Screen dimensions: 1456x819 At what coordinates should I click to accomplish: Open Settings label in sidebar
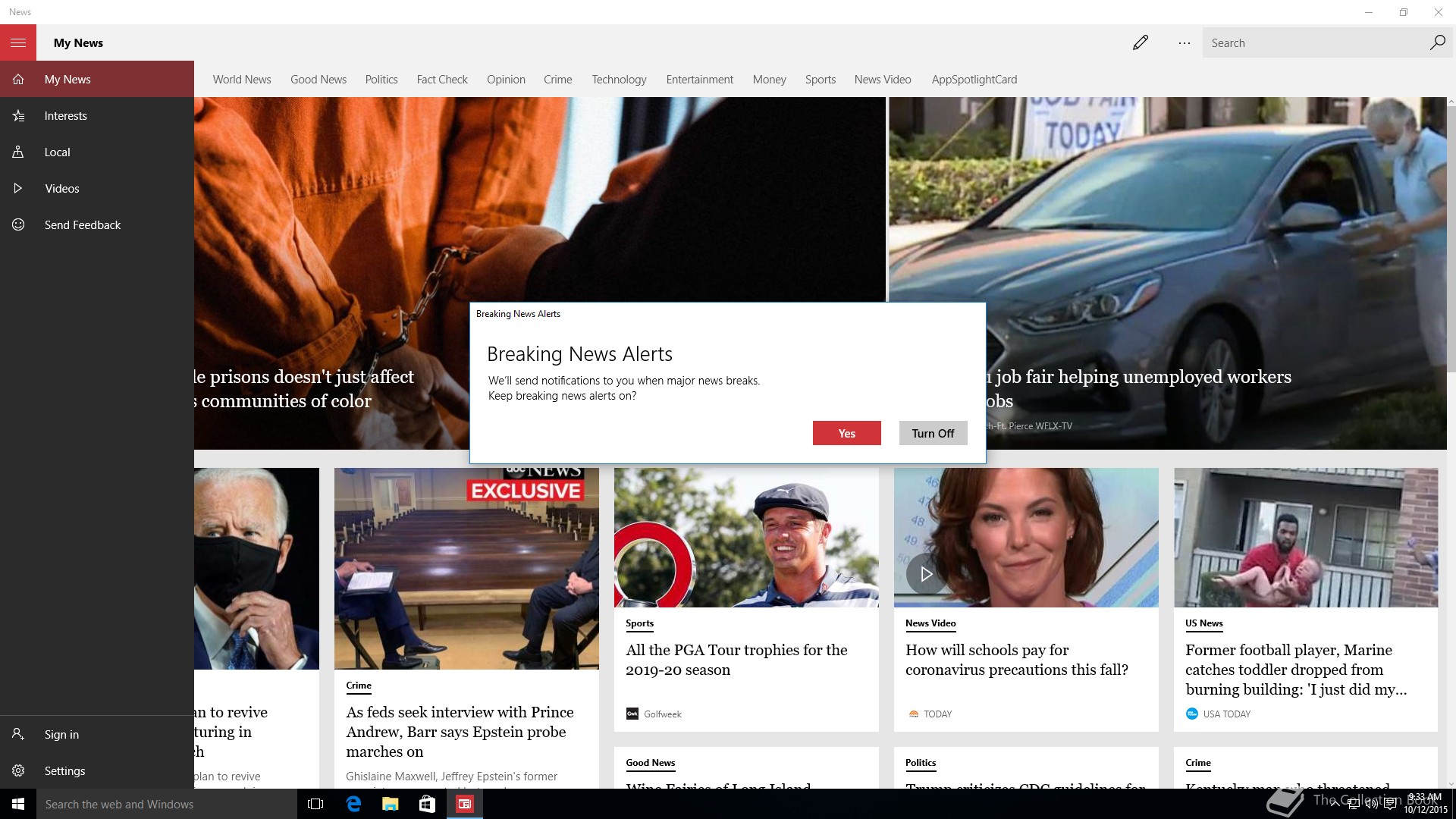pyautogui.click(x=64, y=770)
